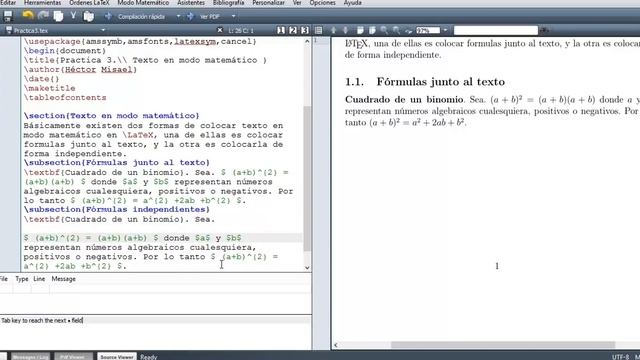Viewport: 640px width, 360px height.
Task: Click \section{Texto en modo matemático} line in editor
Action: click(x=111, y=116)
